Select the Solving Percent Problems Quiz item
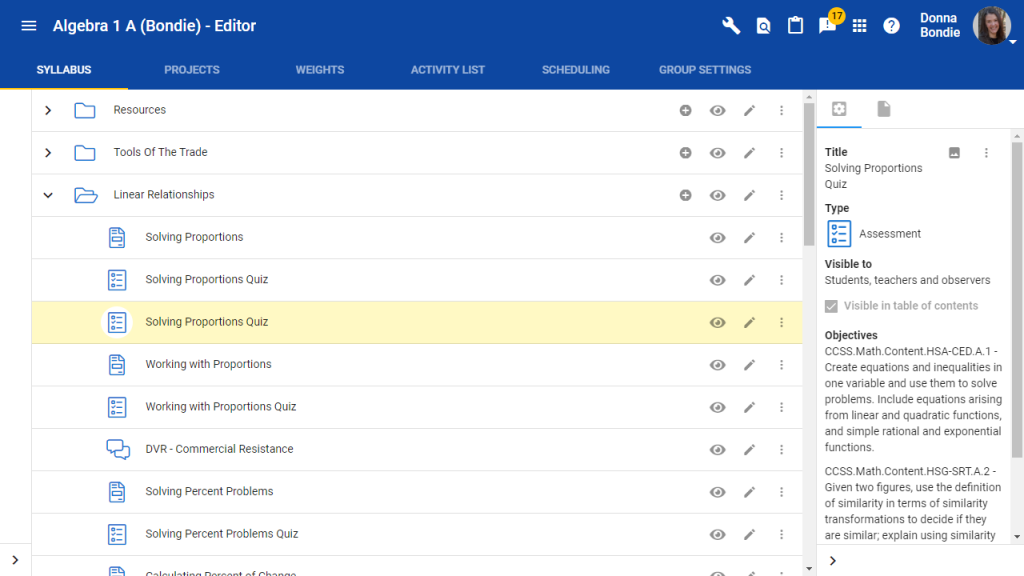 tap(222, 534)
